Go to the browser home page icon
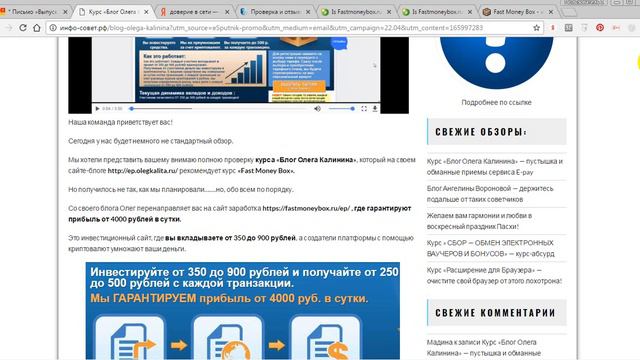The width and height of the screenshot is (640, 360). [37, 28]
